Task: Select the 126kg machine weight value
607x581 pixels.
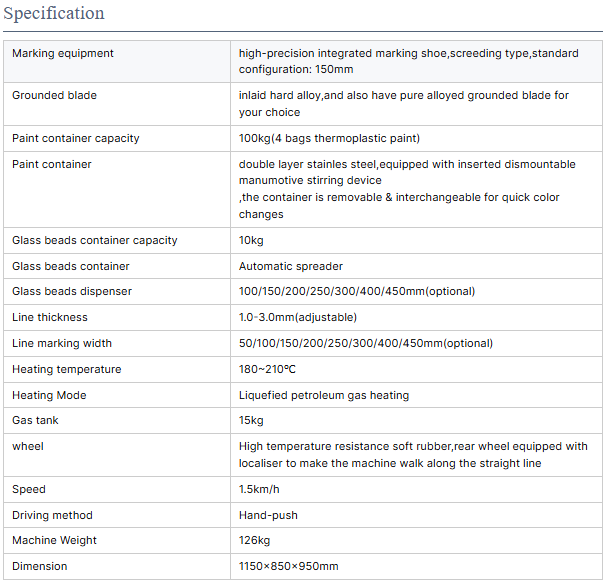Action: (x=255, y=540)
